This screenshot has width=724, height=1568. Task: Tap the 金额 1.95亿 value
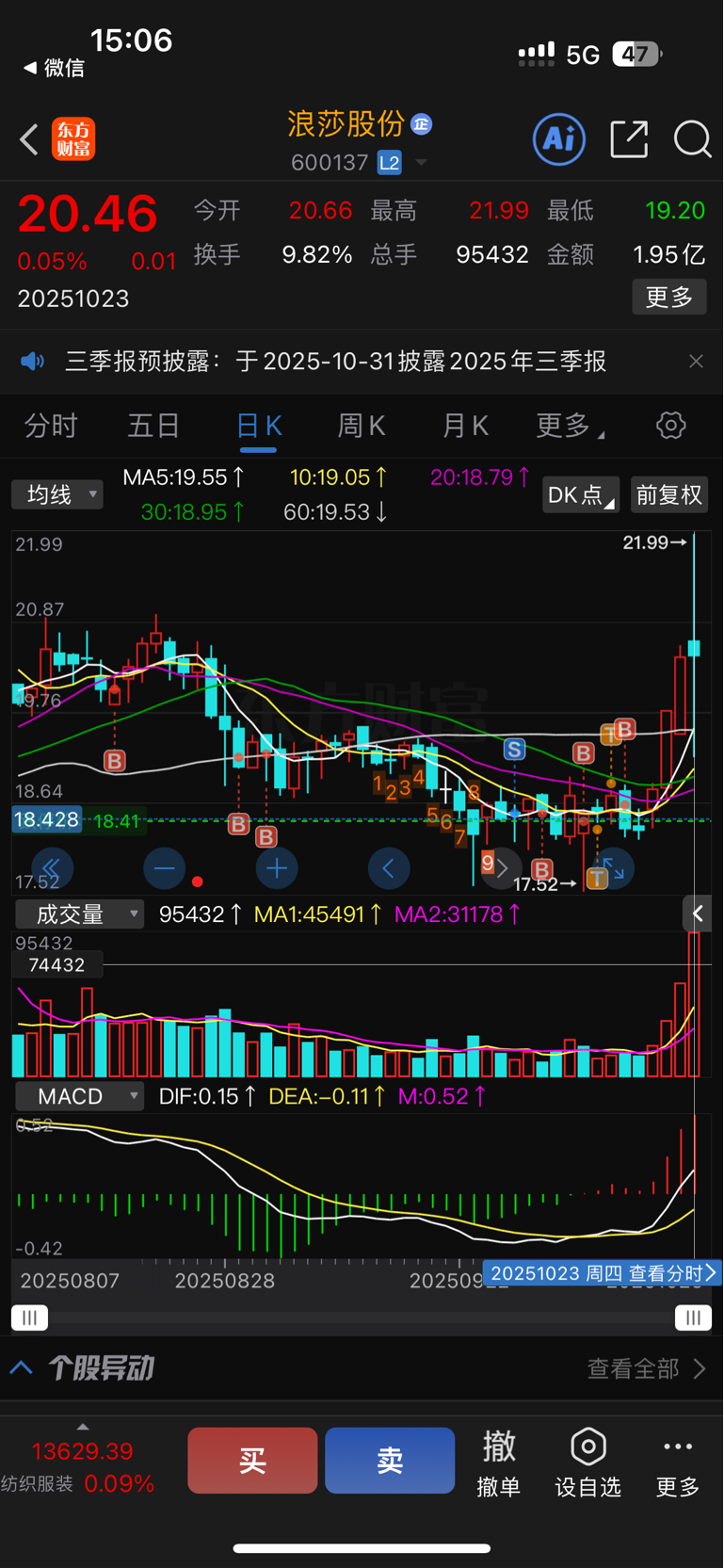tap(668, 254)
